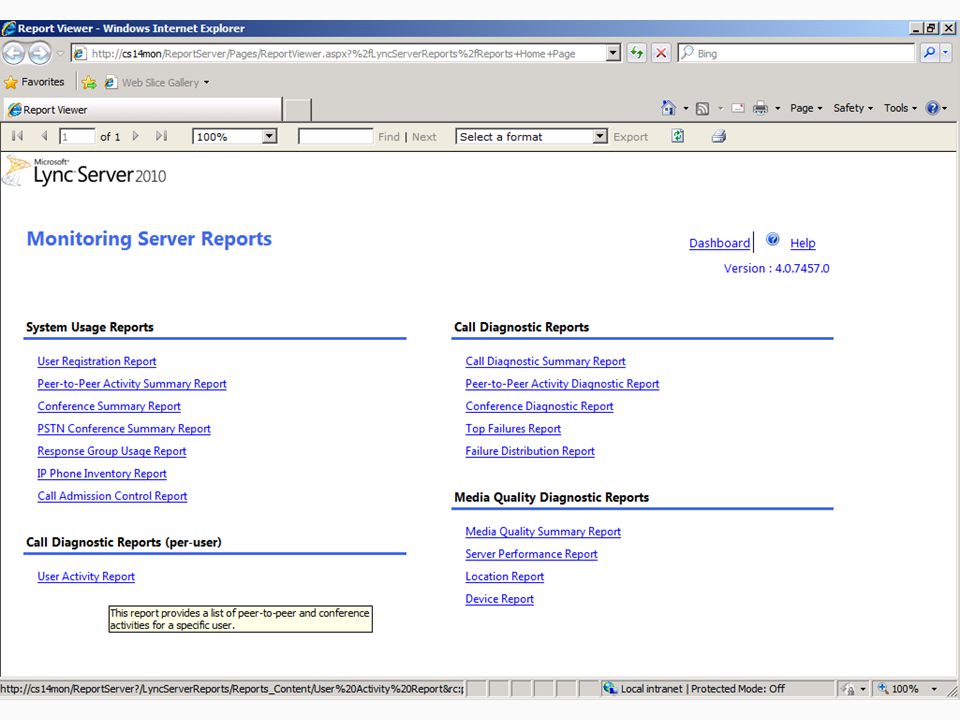Open Conference Summary Report link
The height and width of the screenshot is (720, 960).
(109, 407)
